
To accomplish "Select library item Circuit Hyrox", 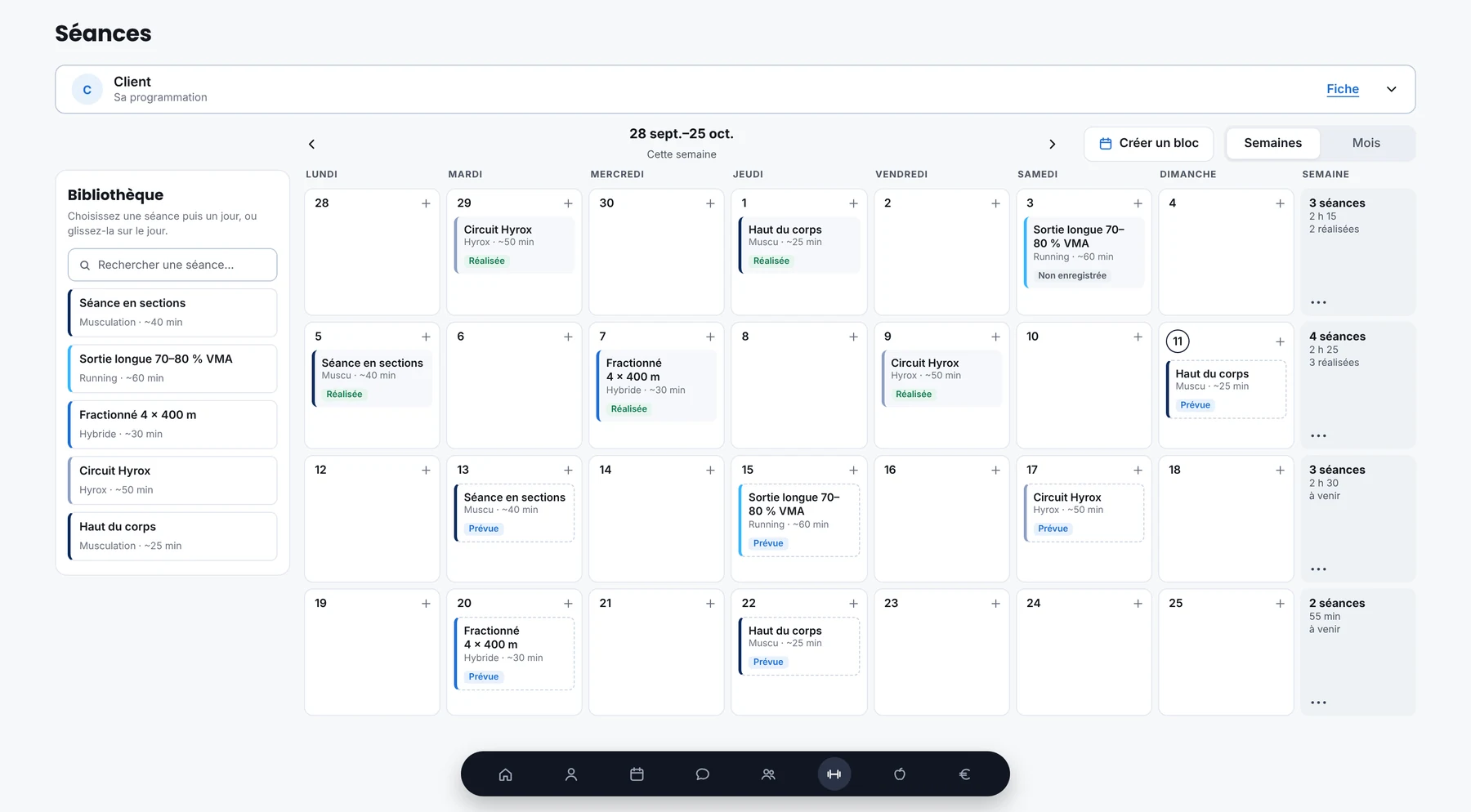I will click(x=172, y=480).
